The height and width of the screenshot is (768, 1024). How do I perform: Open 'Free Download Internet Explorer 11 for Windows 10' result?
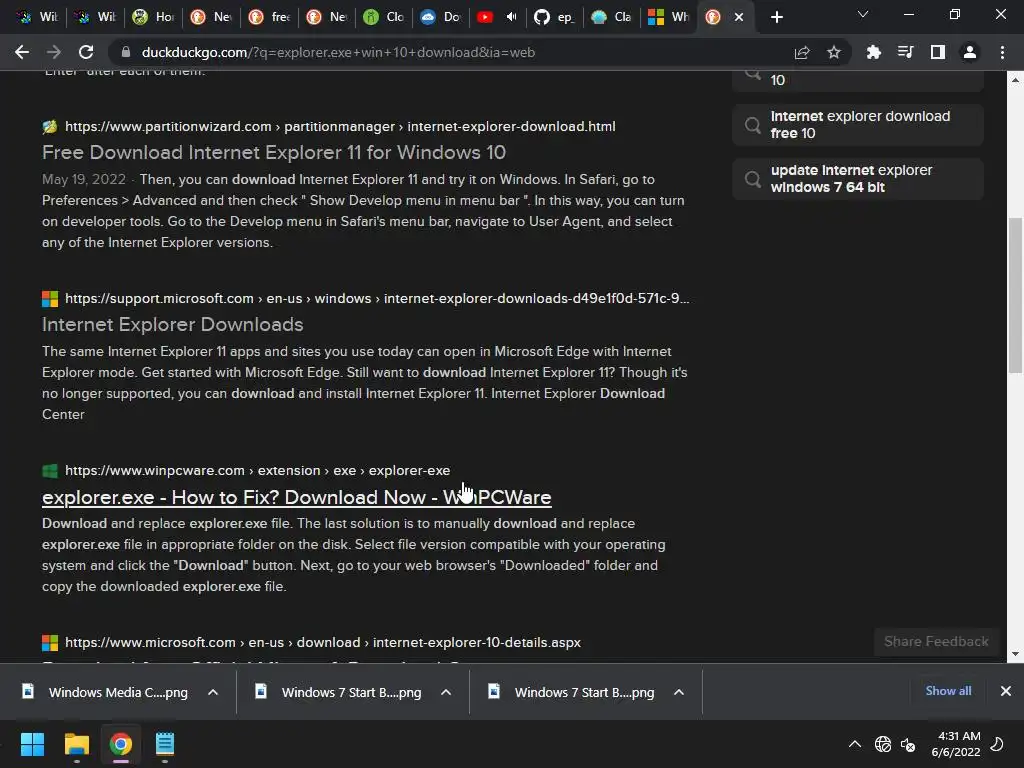pos(274,152)
